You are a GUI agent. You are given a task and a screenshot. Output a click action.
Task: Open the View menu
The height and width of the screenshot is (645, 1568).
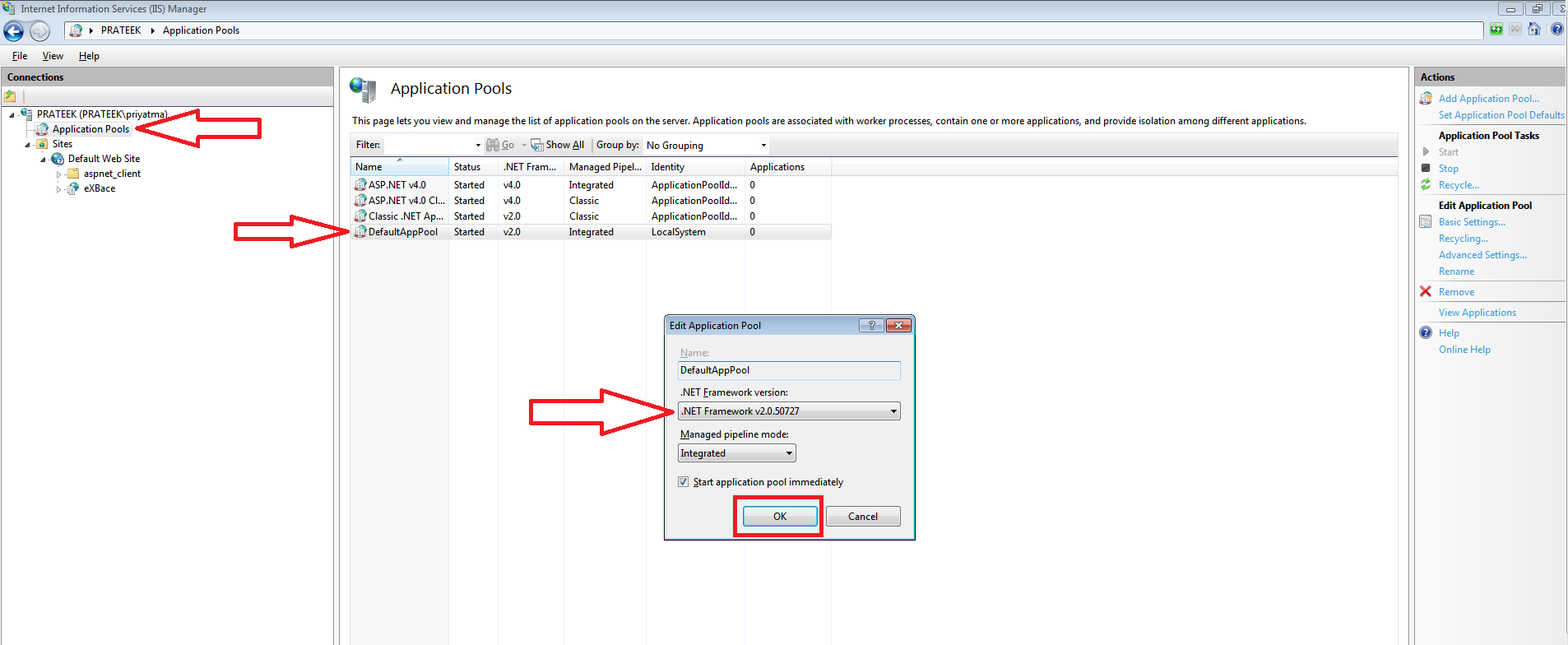click(x=53, y=56)
